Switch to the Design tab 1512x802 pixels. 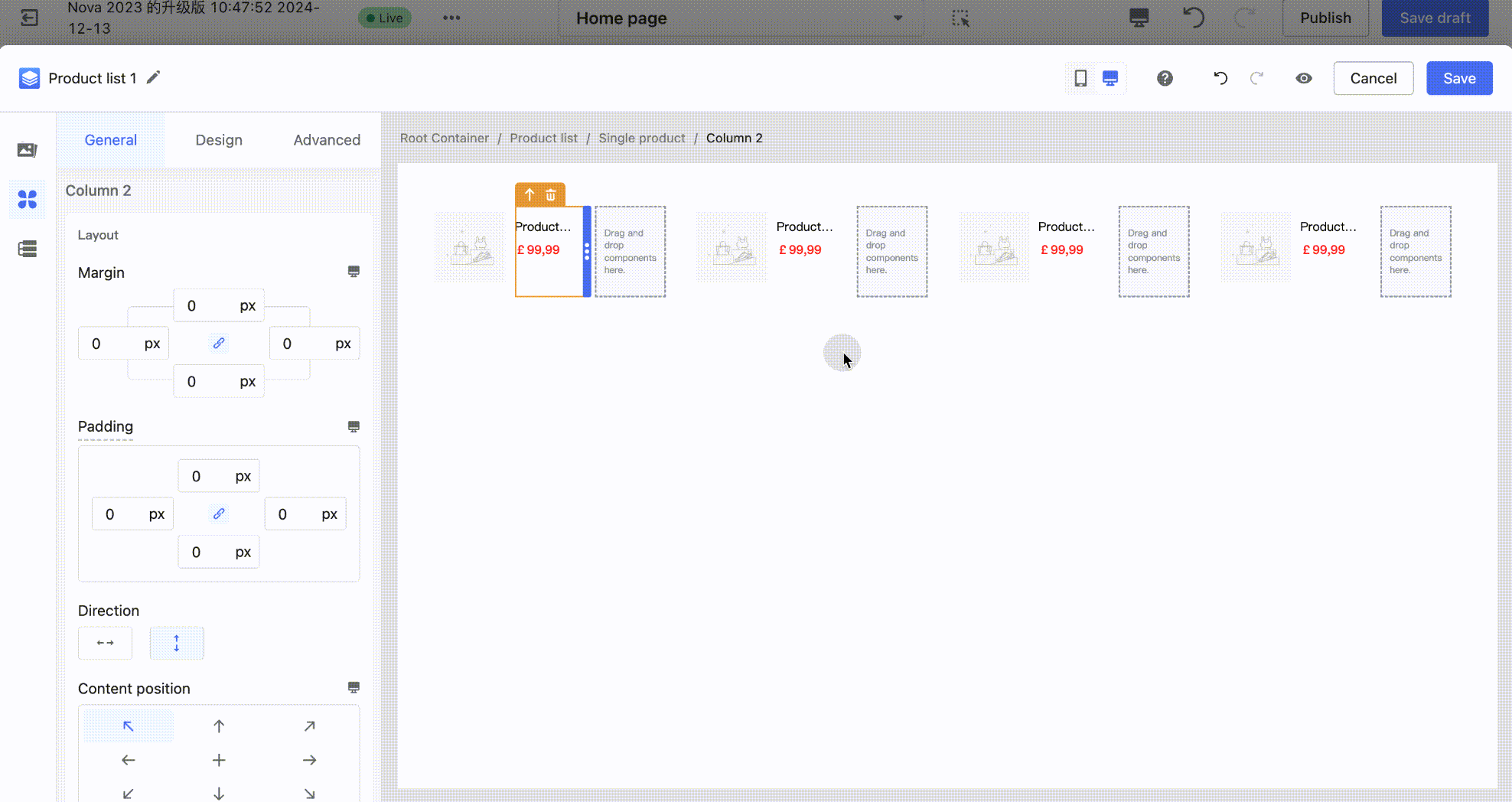tap(219, 140)
